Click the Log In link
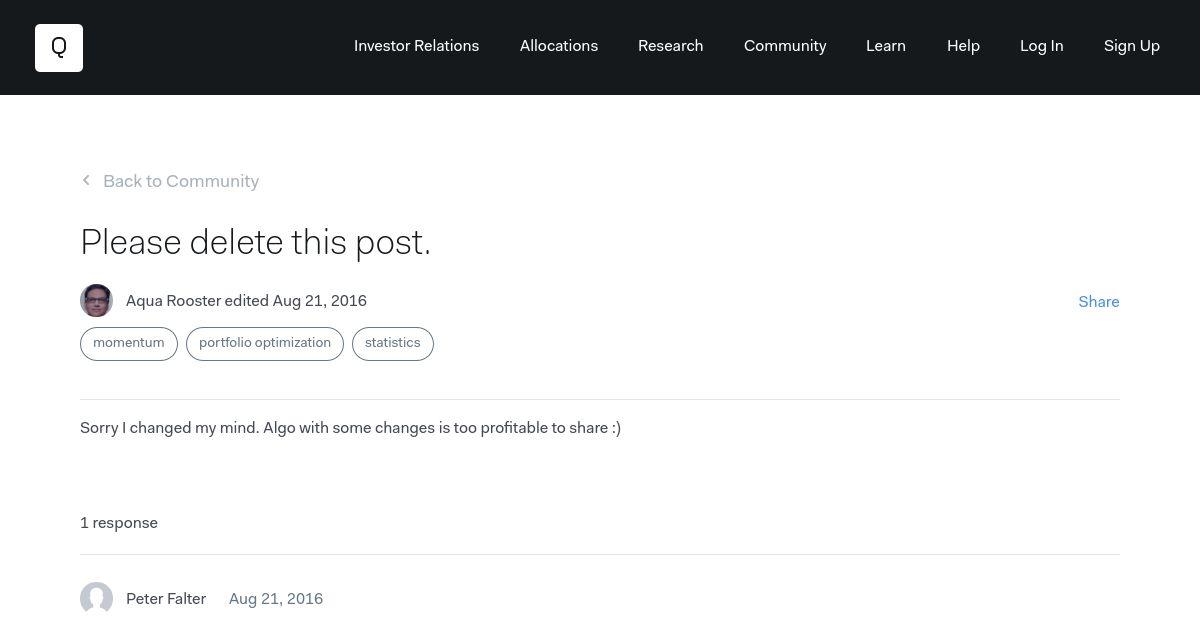 (1042, 46)
